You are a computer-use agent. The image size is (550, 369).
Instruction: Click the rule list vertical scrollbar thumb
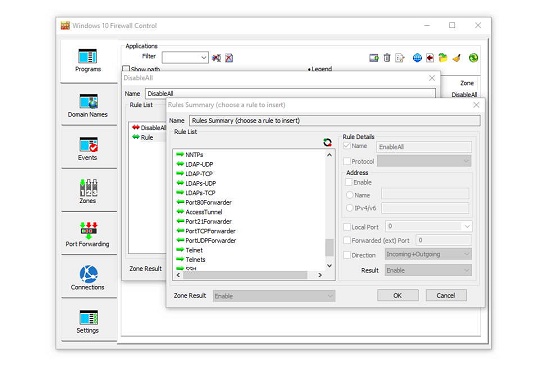pyautogui.click(x=329, y=248)
